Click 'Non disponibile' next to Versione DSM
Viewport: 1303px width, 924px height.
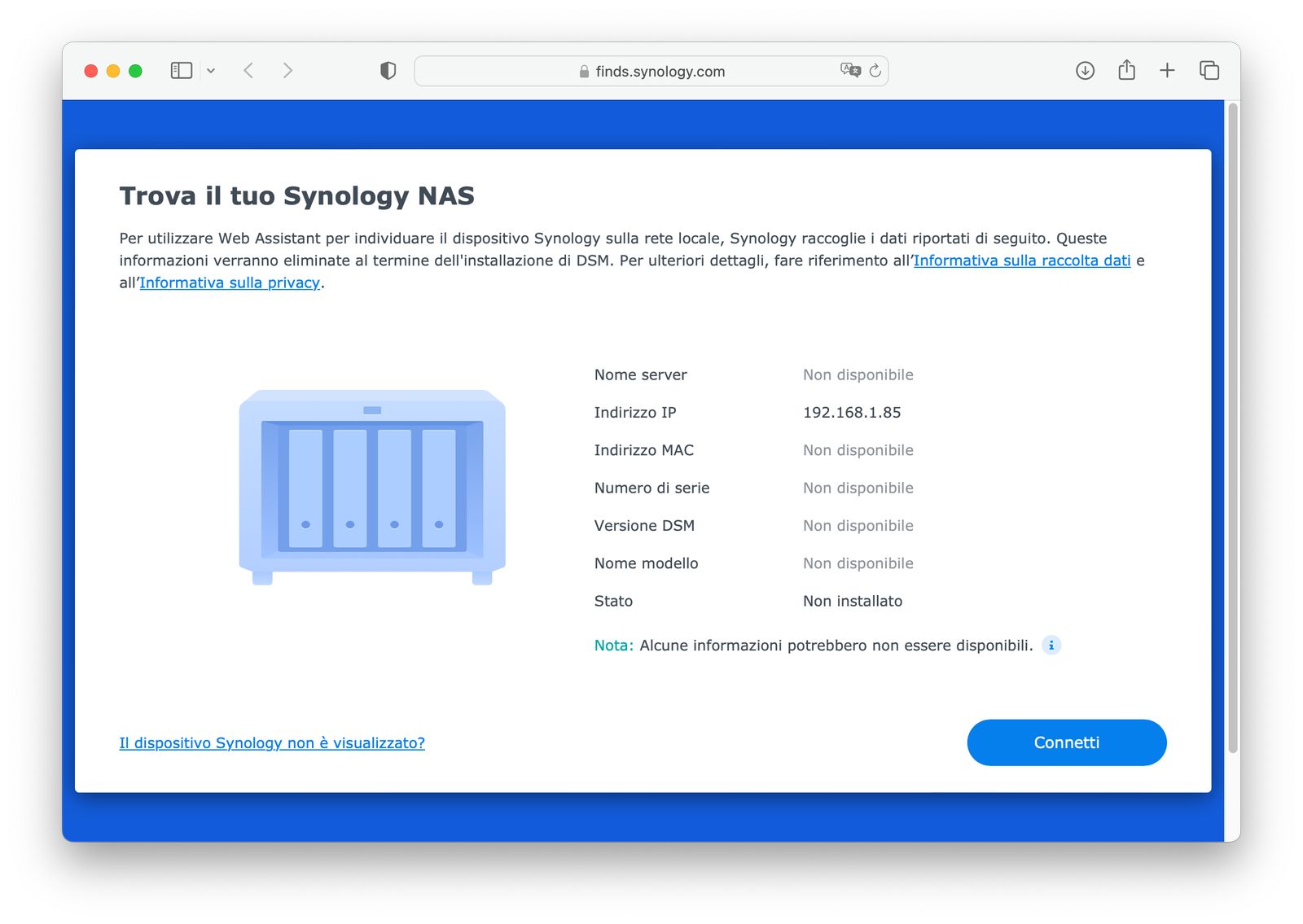coord(858,526)
